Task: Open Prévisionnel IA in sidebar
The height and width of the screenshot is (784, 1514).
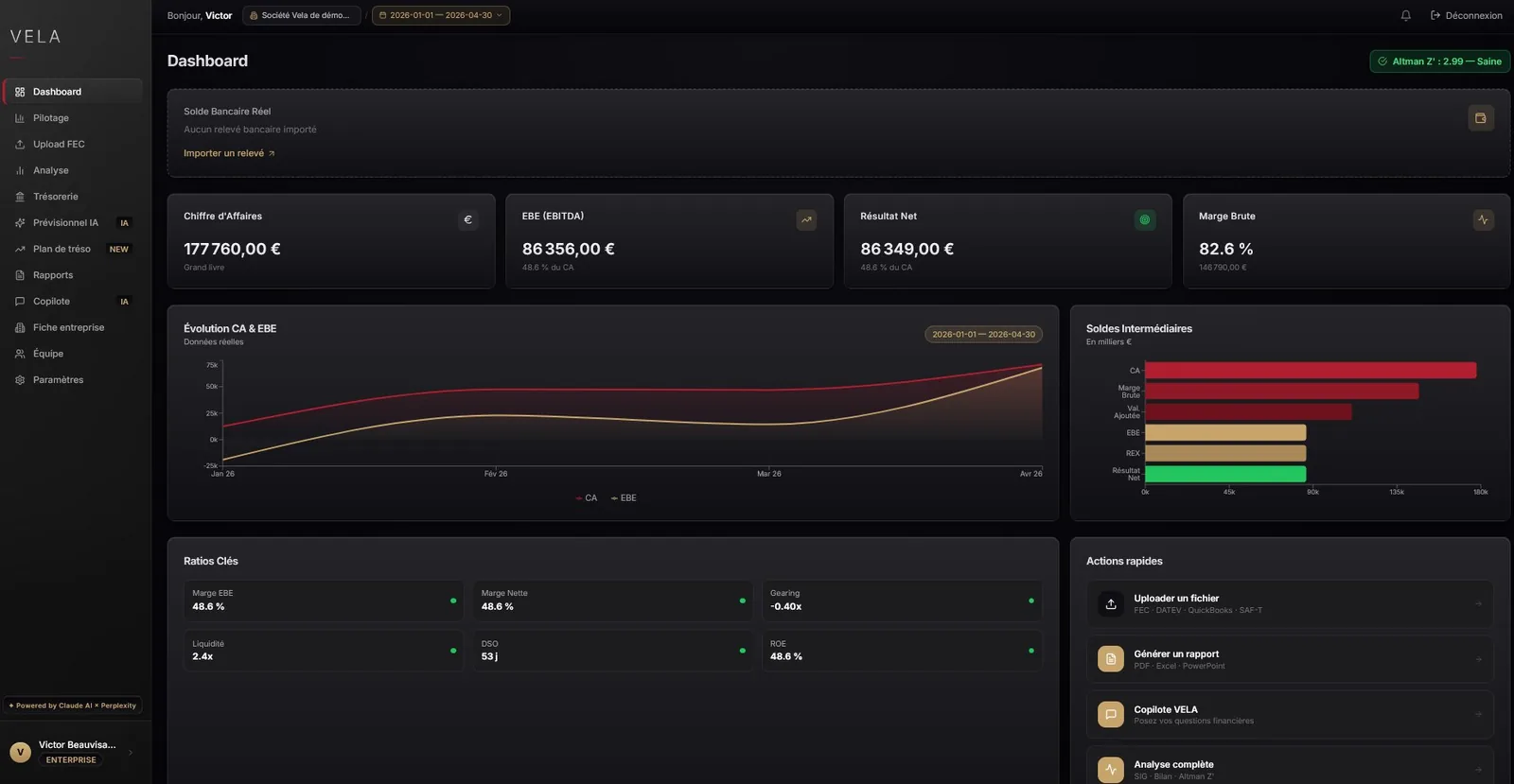Action: 73,223
